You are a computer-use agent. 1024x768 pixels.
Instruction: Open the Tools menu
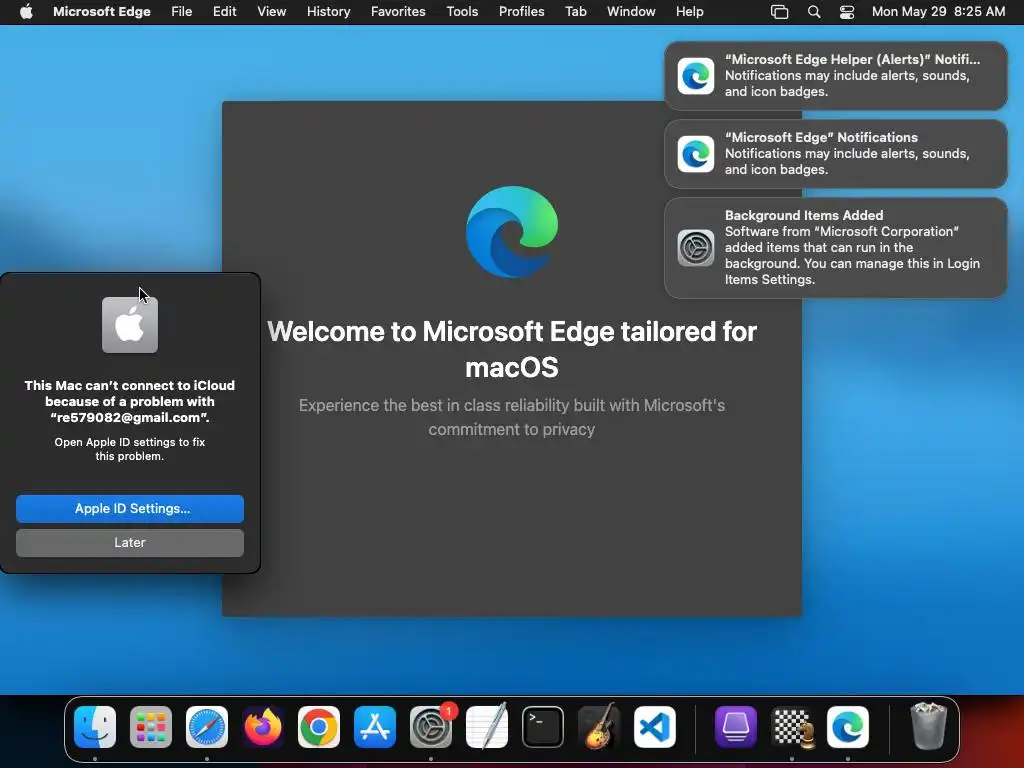[462, 12]
